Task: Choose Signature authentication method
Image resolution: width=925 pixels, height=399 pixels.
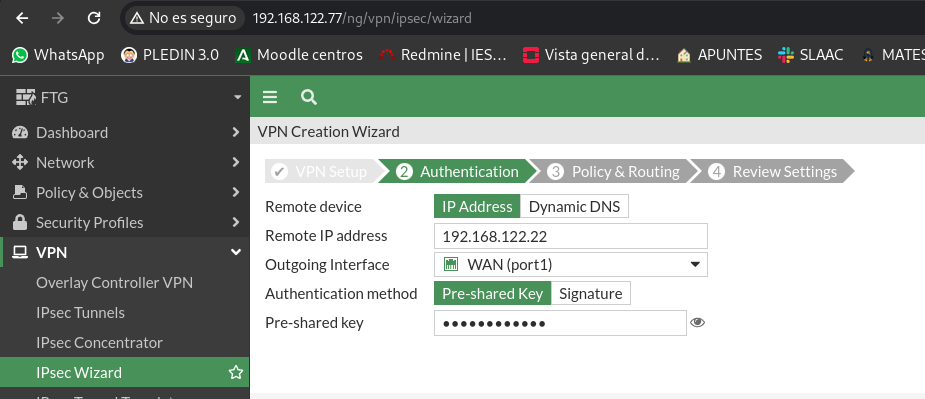Action: [591, 293]
